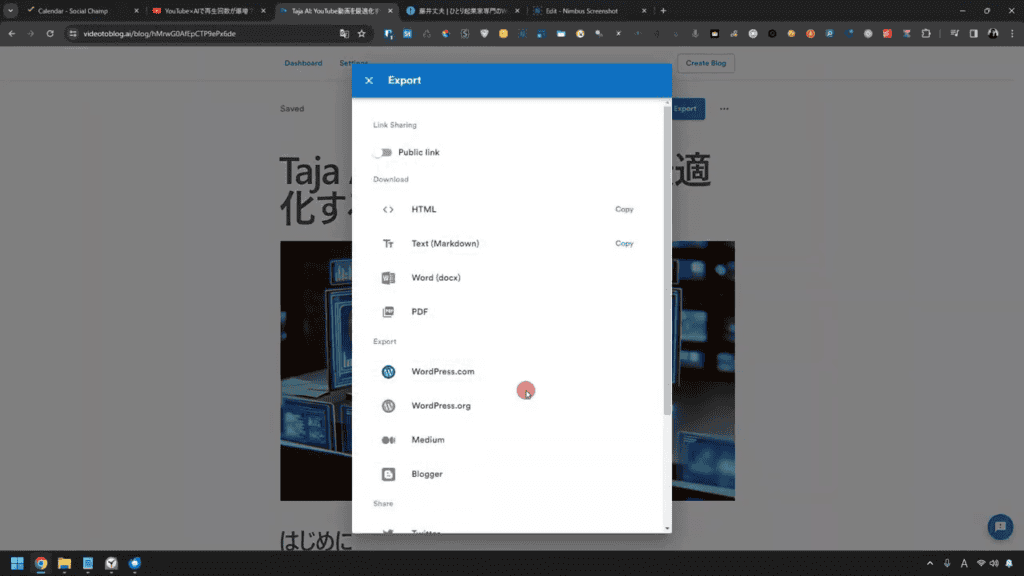The image size is (1024, 576).
Task: Toggle the Public link switch
Action: tap(383, 152)
